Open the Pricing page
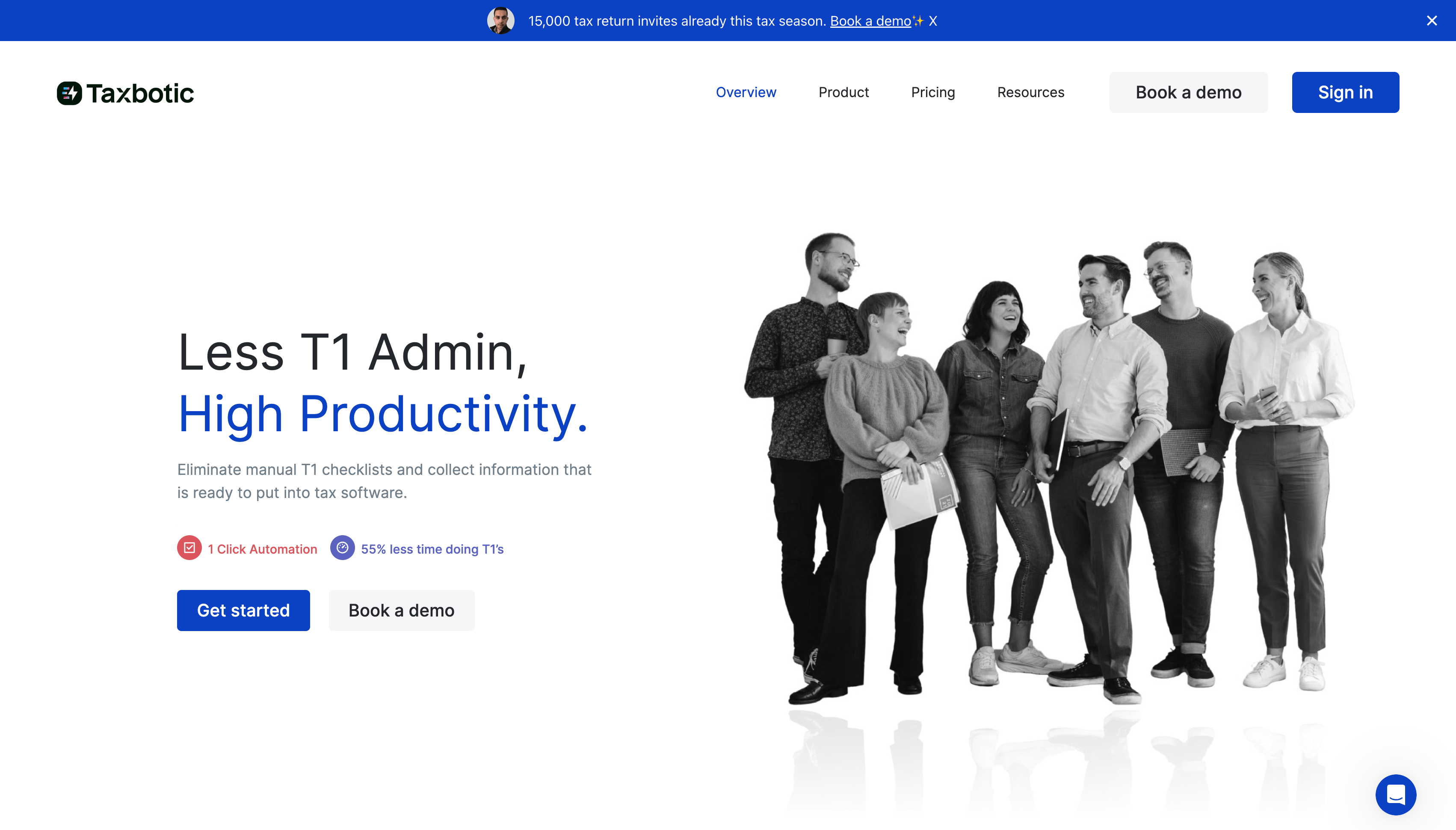1456x830 pixels. point(932,92)
